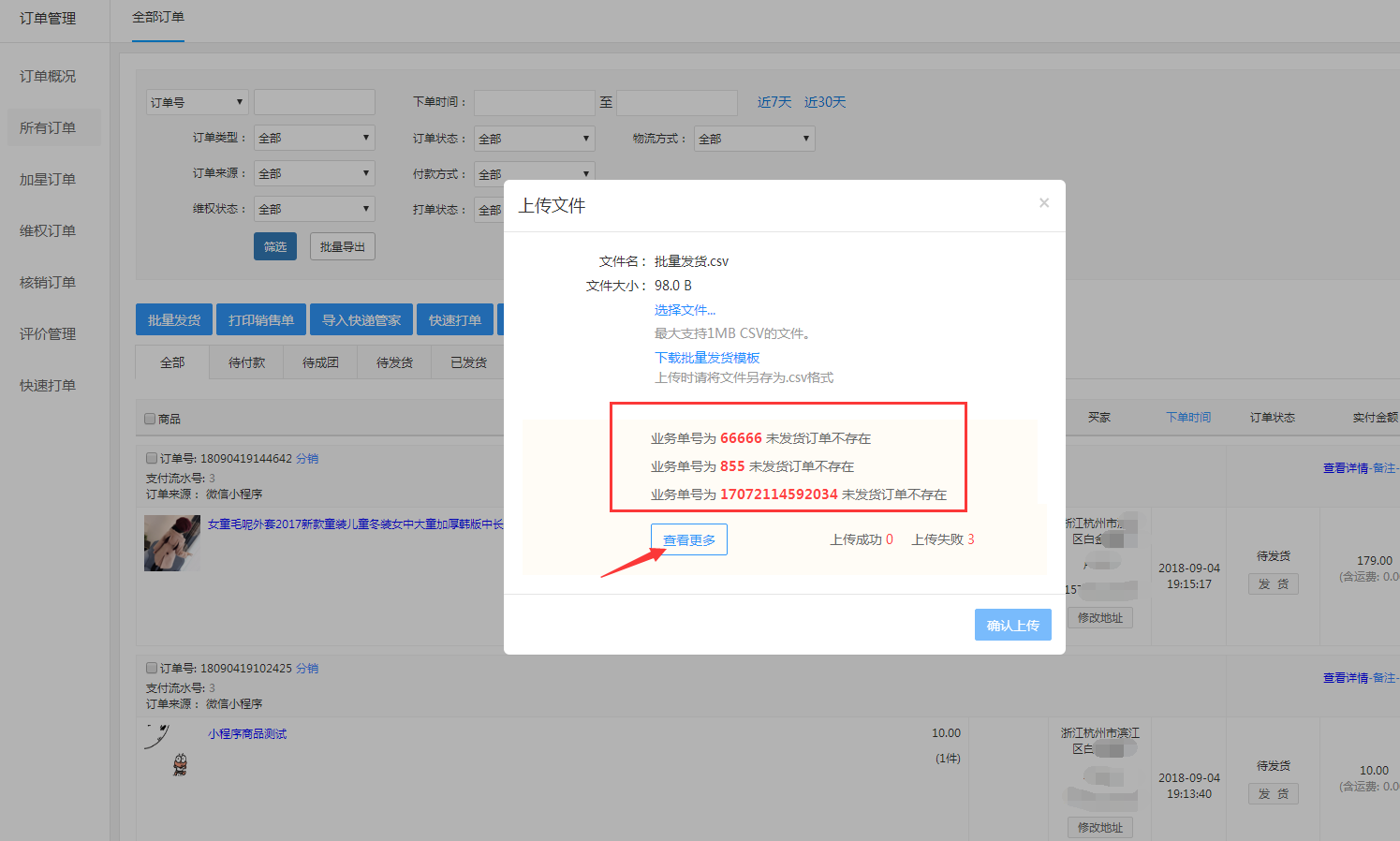
Task: Toggle the 商品 select-all checkbox
Action: tap(150, 419)
